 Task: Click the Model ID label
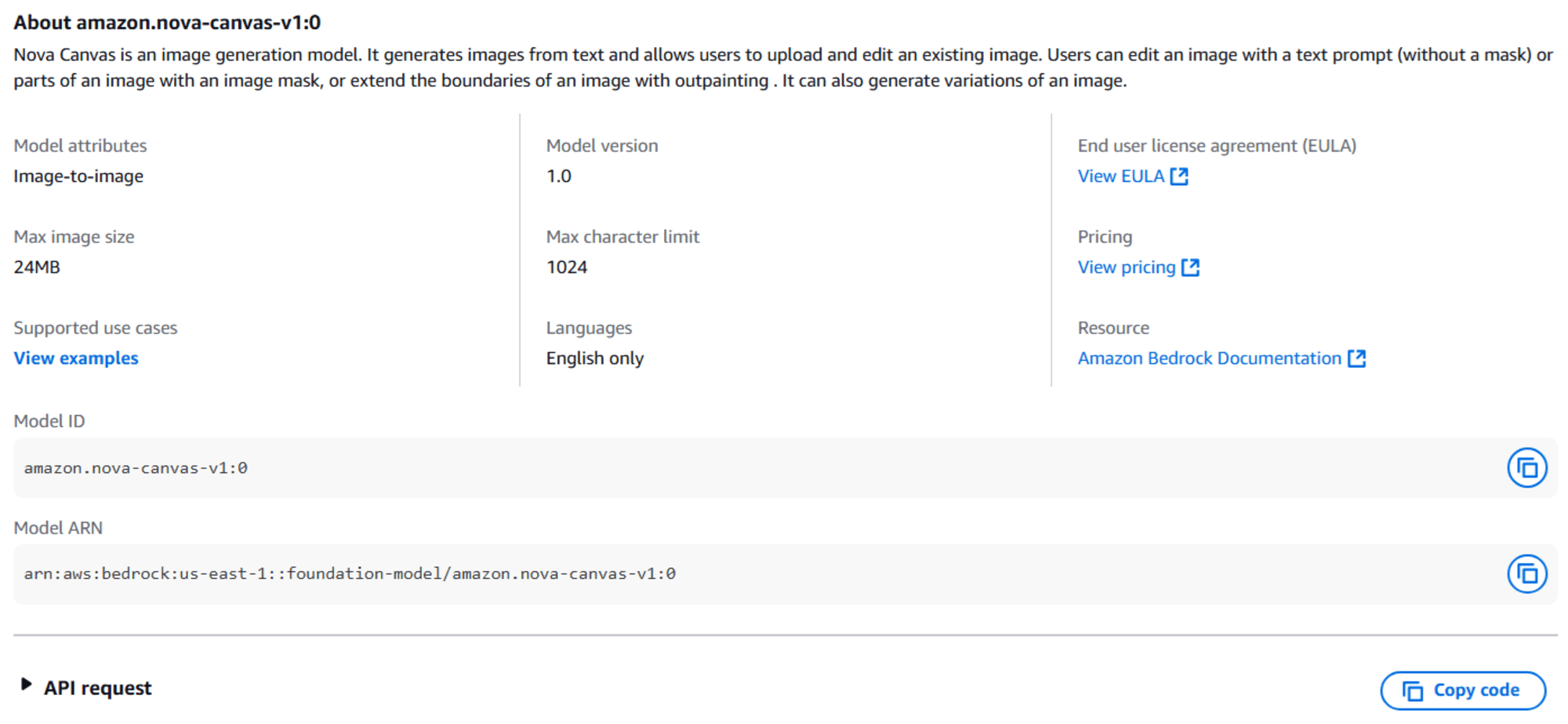coord(49,421)
